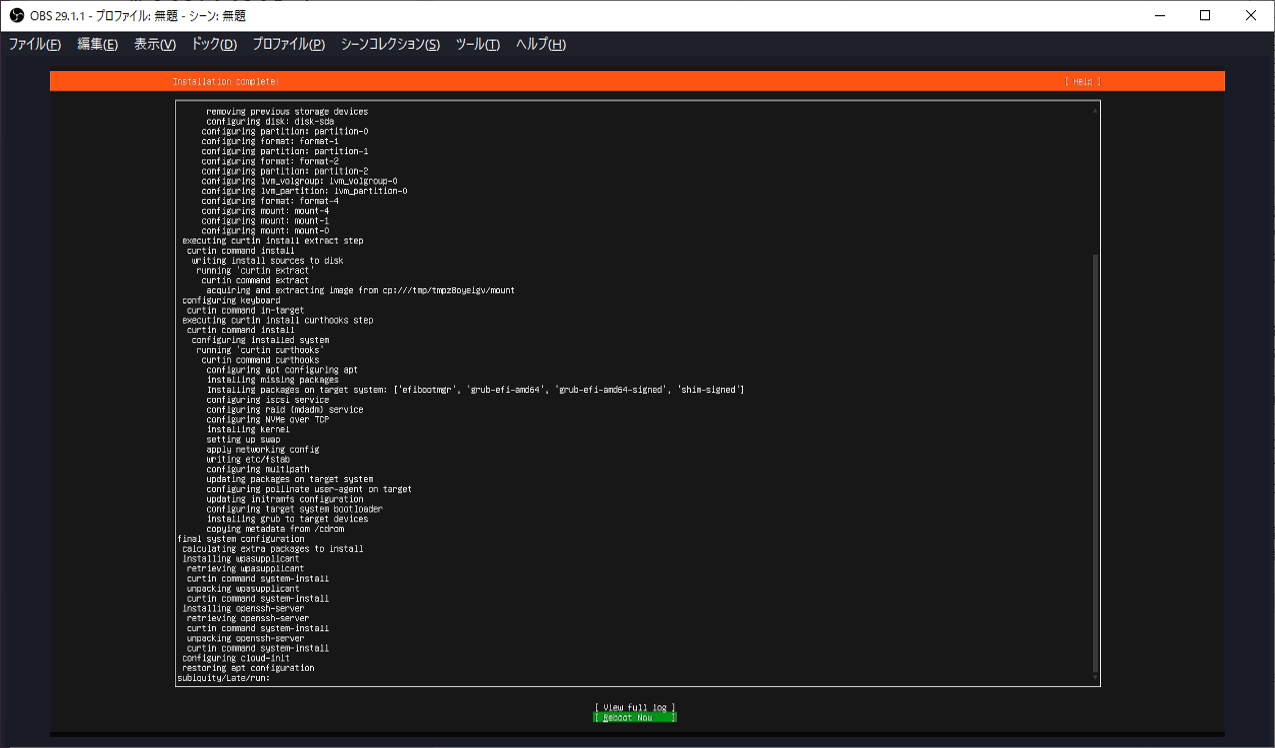Open the ヘルプ menu
Image resolution: width=1275 pixels, height=748 pixels.
pos(541,44)
